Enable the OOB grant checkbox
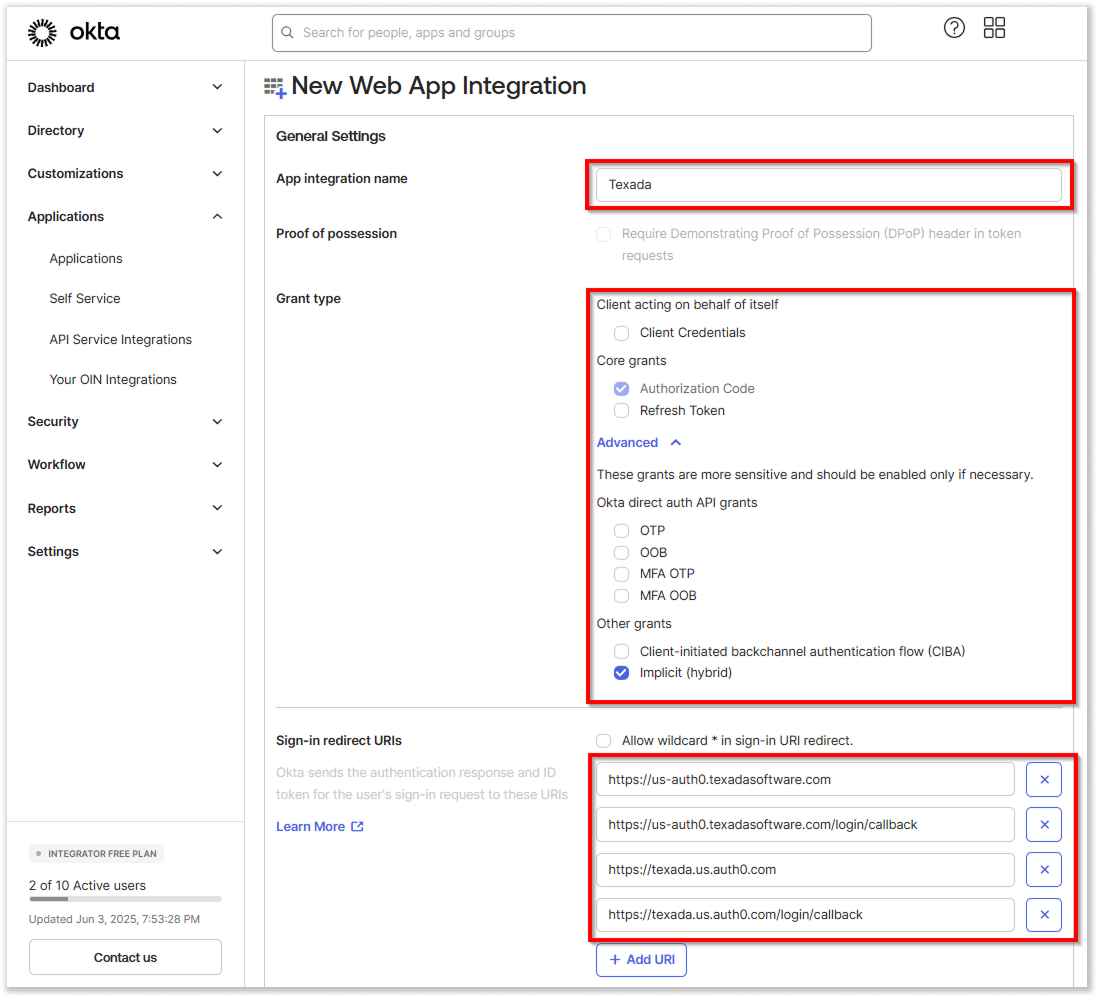This screenshot has width=1098, height=998. (x=621, y=553)
